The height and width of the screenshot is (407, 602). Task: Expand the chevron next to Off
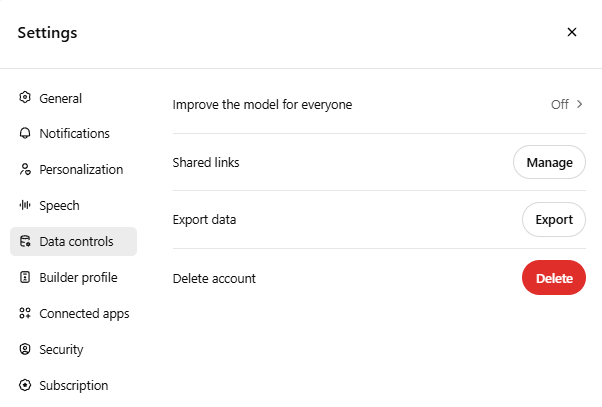[579, 104]
